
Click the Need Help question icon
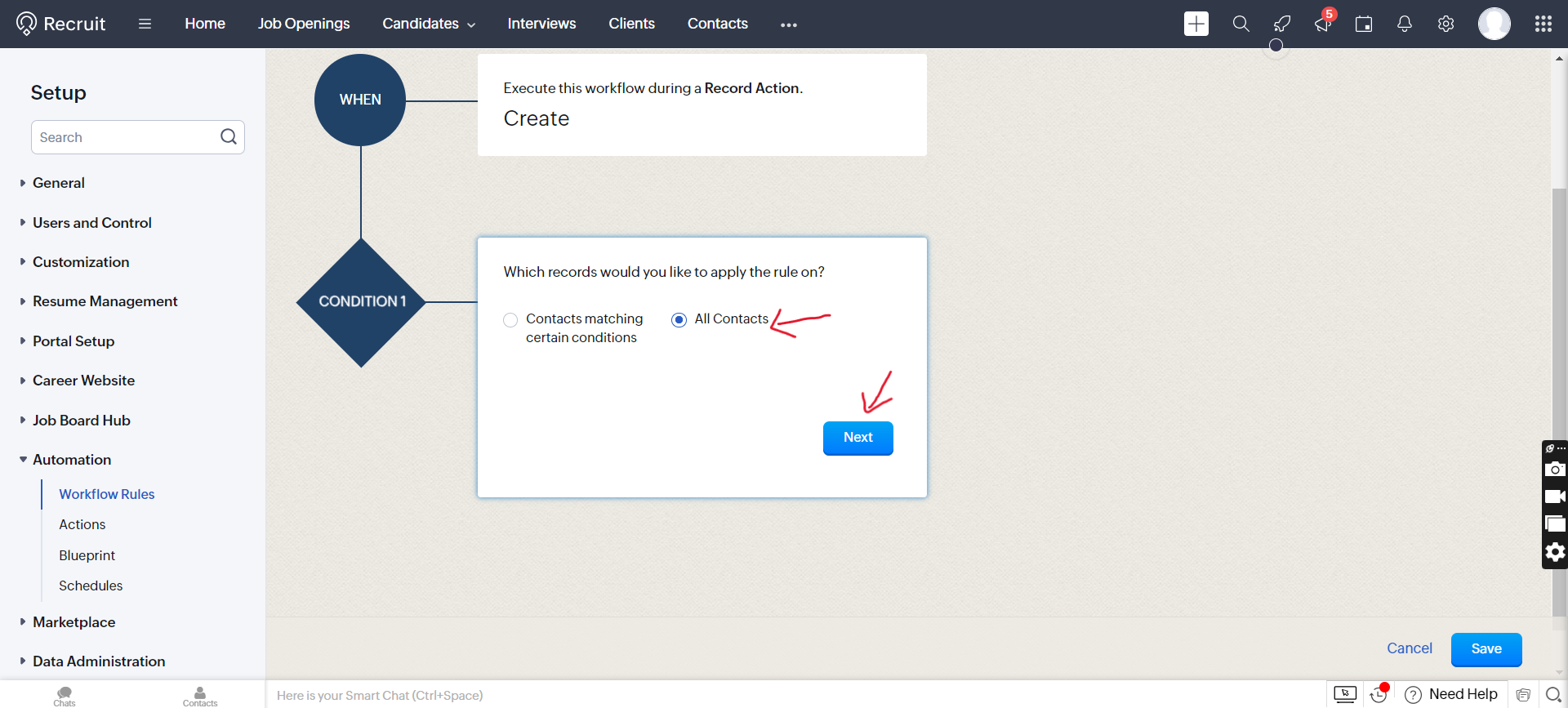coord(1414,695)
